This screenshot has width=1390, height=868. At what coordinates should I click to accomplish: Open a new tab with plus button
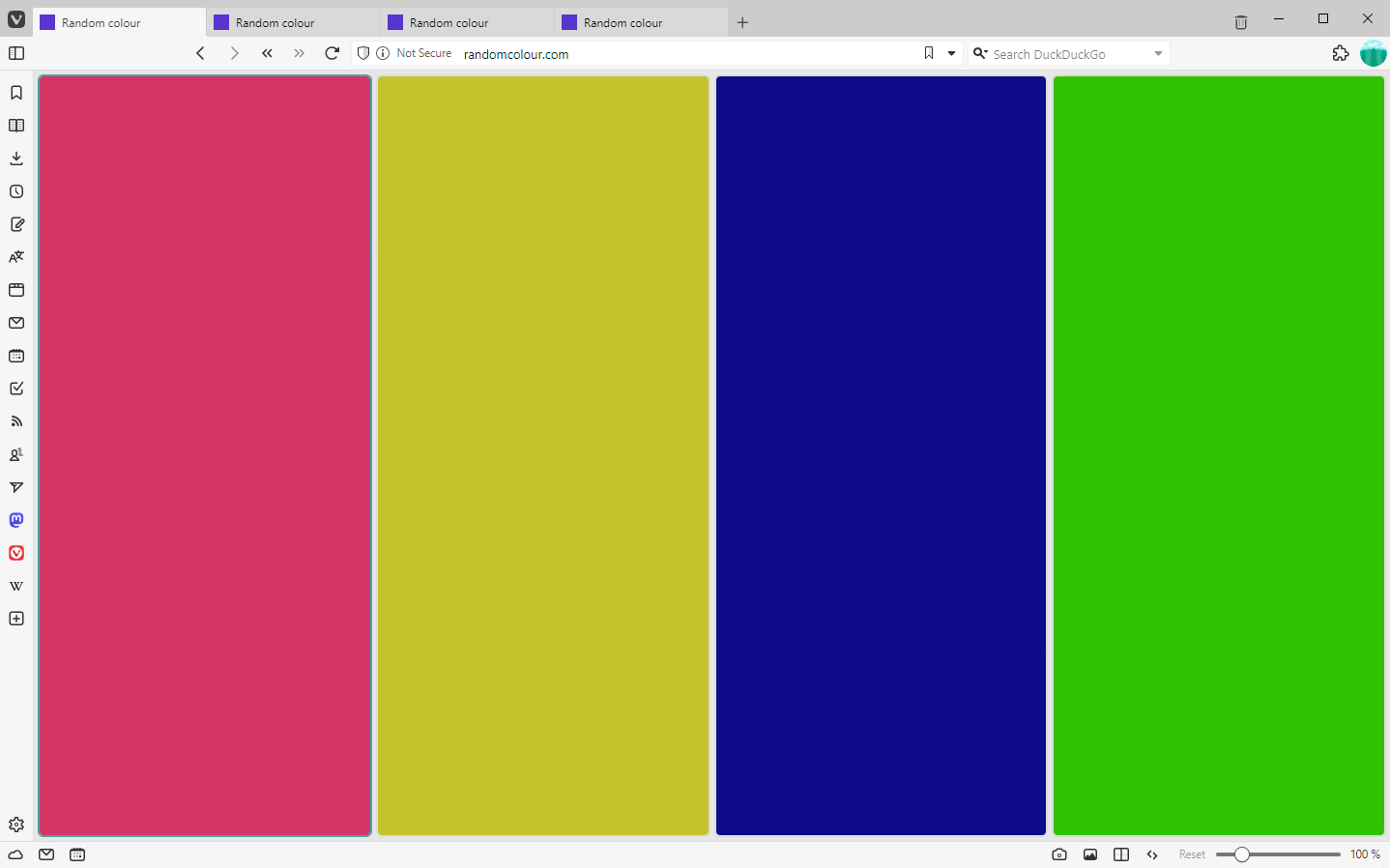click(742, 22)
